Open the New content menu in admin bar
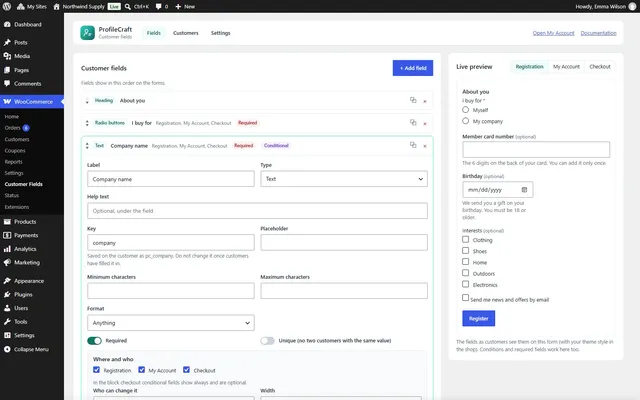The image size is (640, 400). click(184, 7)
